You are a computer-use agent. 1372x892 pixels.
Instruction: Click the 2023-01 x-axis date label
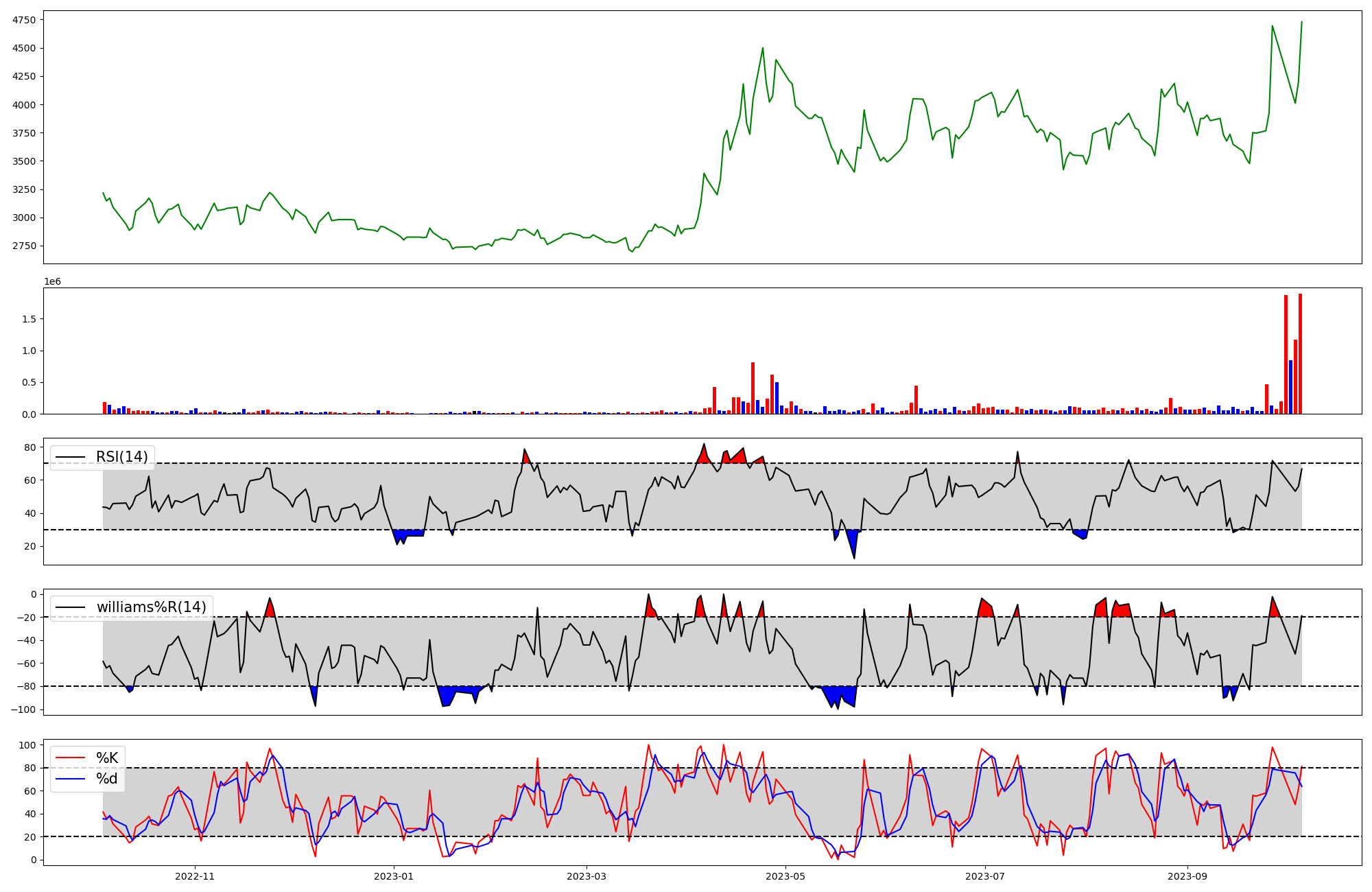394,876
